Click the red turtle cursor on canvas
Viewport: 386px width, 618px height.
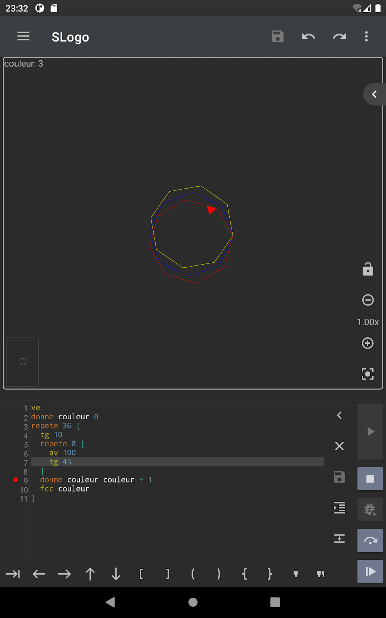click(211, 209)
